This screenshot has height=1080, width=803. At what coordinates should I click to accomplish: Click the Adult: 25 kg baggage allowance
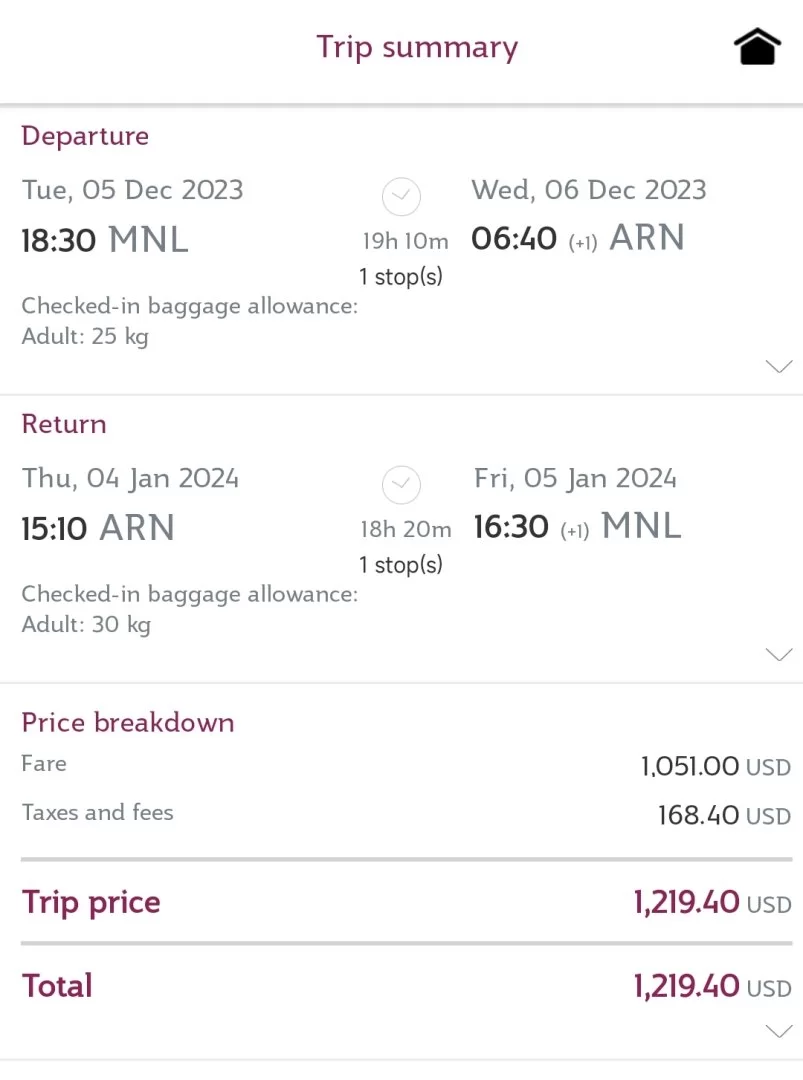tap(85, 336)
